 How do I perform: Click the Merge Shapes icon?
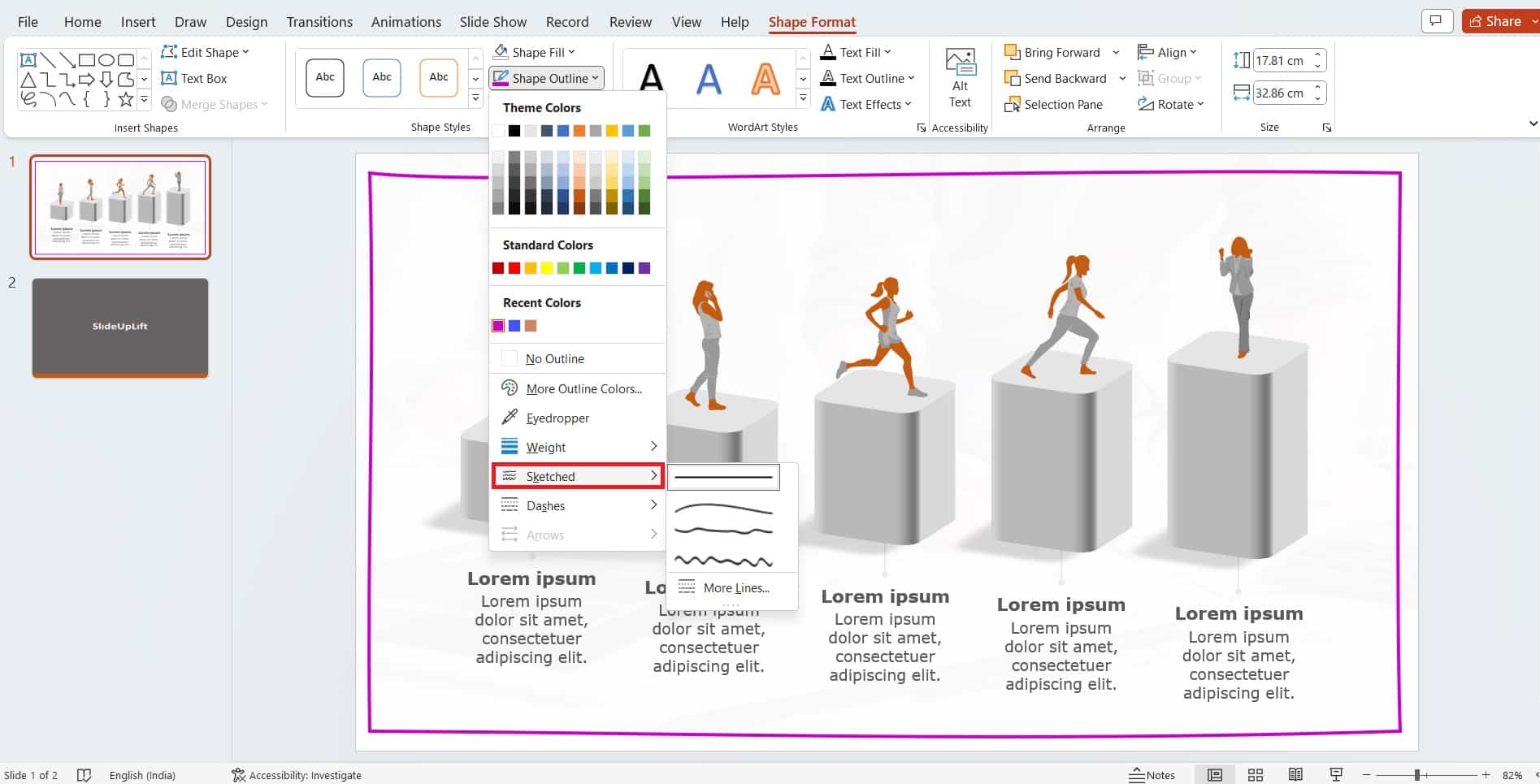pyautogui.click(x=169, y=104)
